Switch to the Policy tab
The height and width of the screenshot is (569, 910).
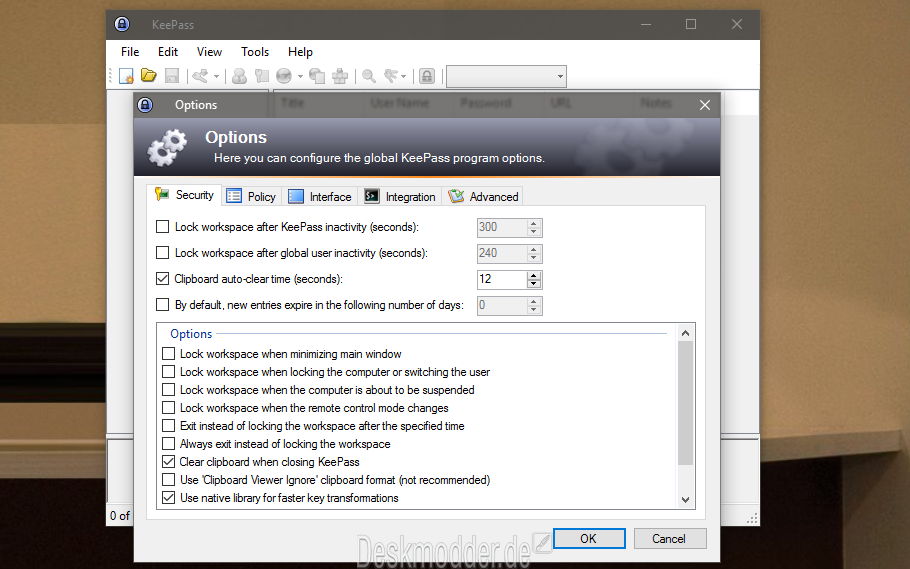click(x=251, y=197)
